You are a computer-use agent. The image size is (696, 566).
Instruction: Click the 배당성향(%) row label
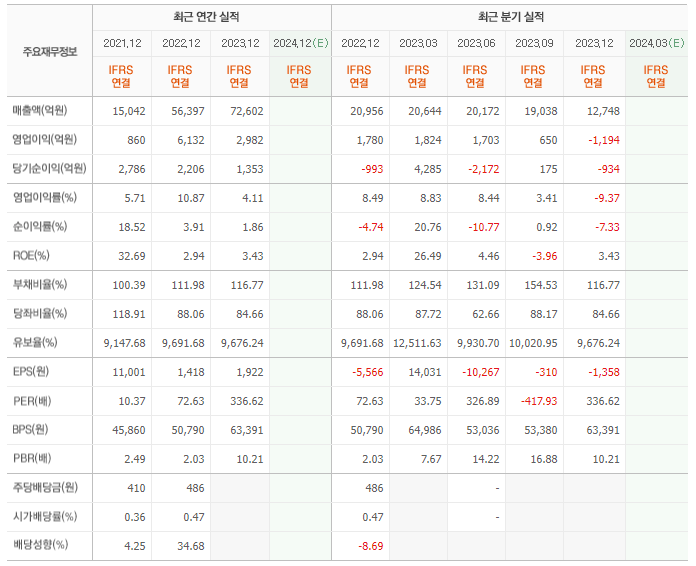point(40,544)
